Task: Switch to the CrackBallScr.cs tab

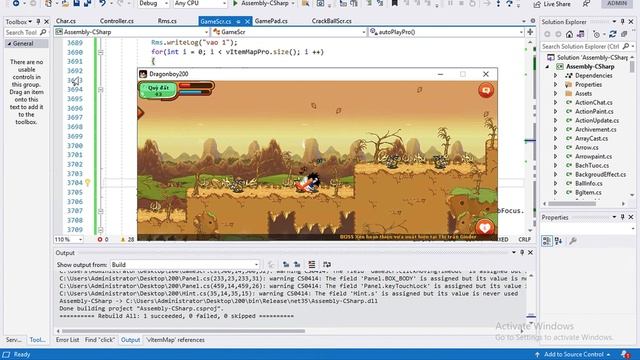Action: pyautogui.click(x=331, y=21)
